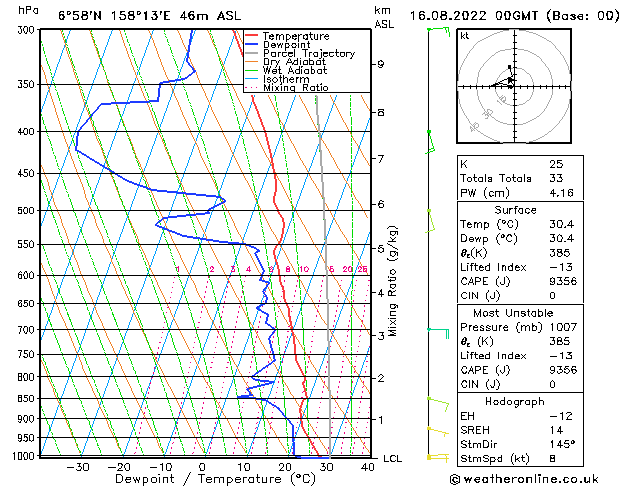Click the Totals Totals value 33
Screen dimensions: 629x486
(556, 178)
